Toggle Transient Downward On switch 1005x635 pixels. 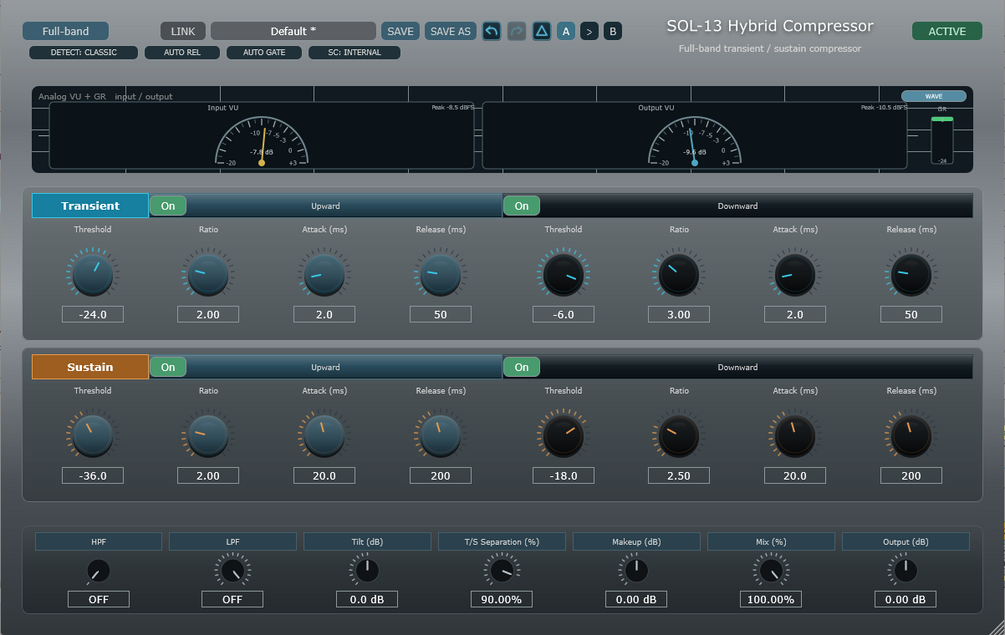(522, 206)
